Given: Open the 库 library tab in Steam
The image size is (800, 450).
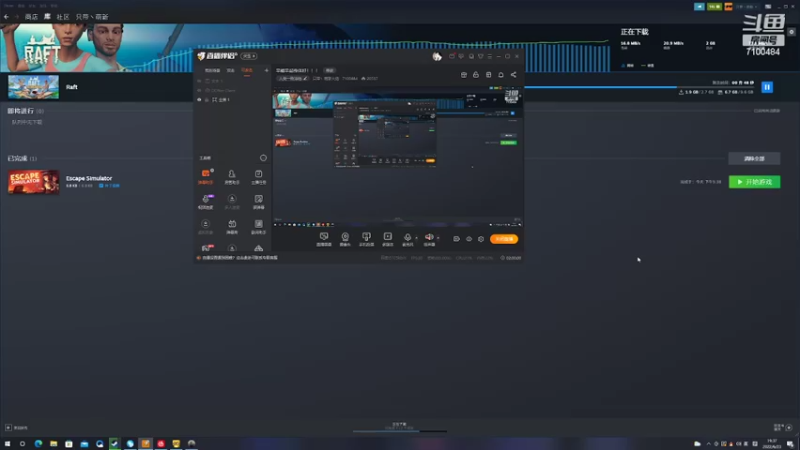Looking at the screenshot, I should (47, 17).
